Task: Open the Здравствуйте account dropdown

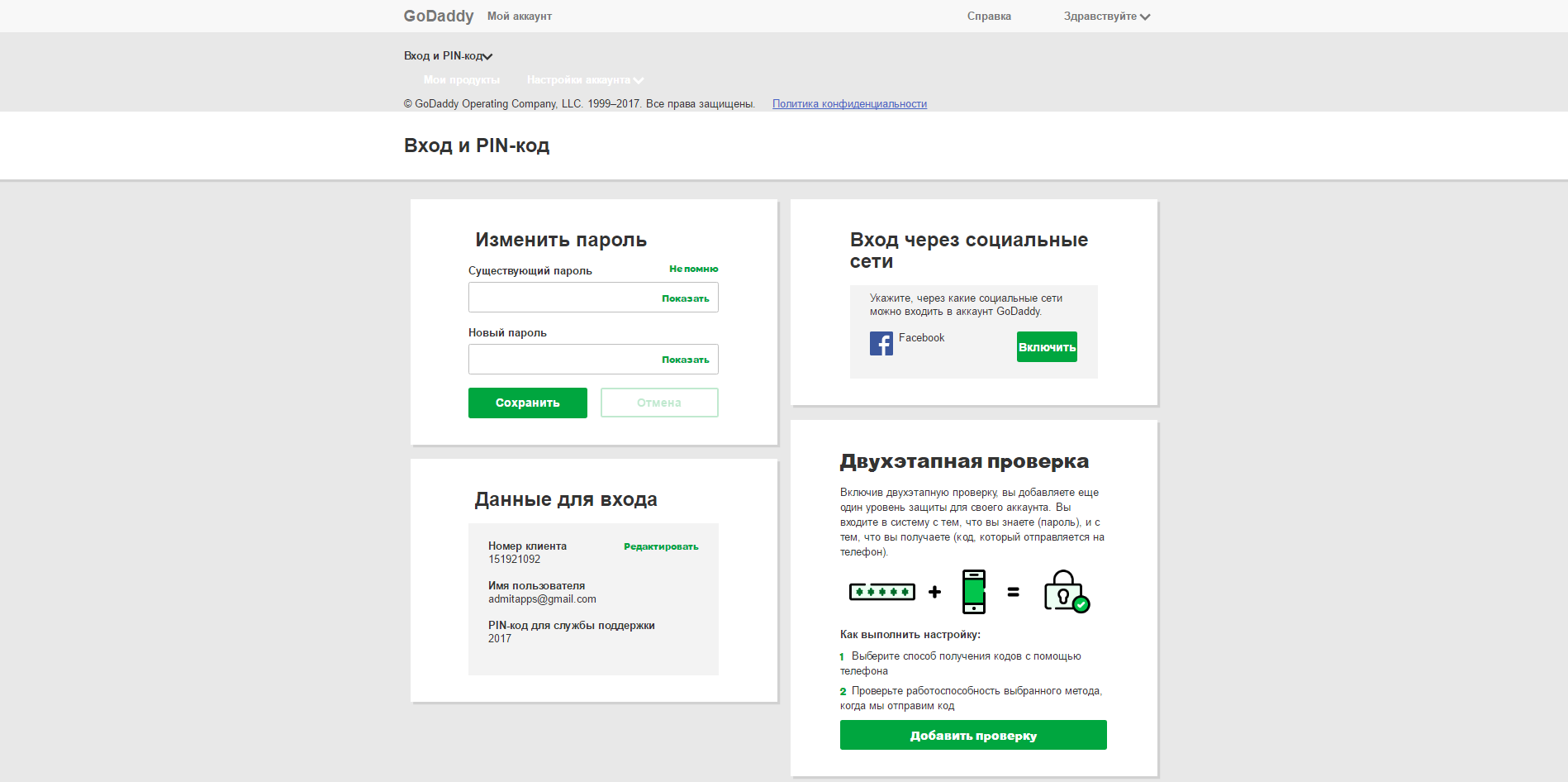Action: click(x=1105, y=16)
